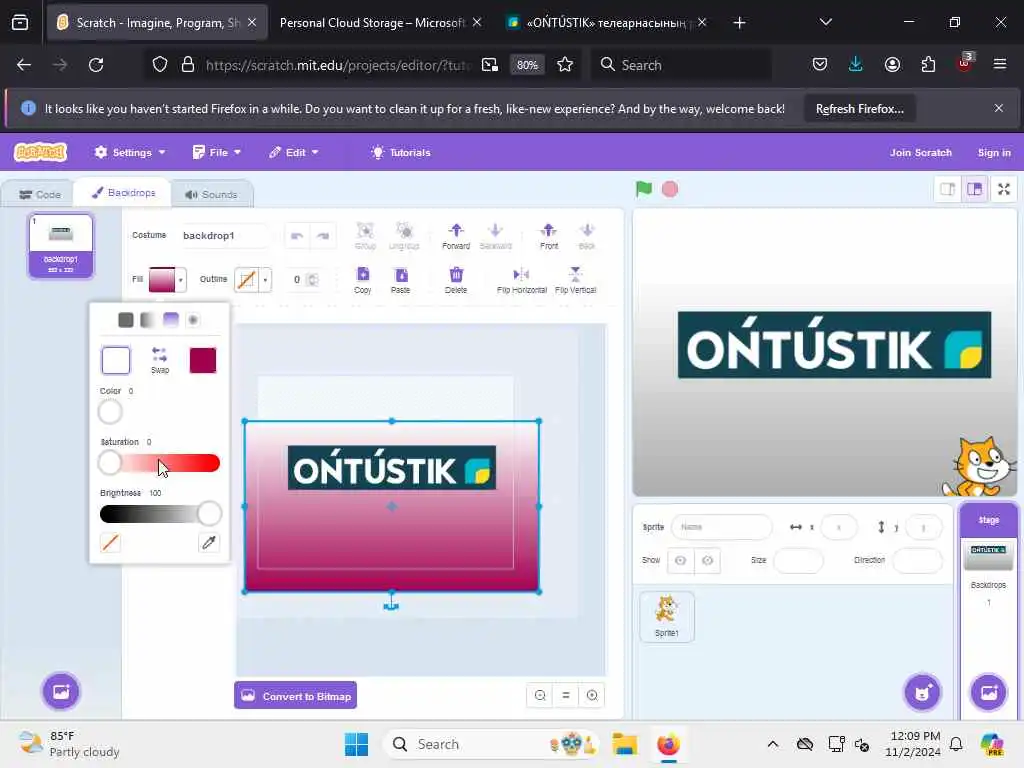Click Refresh Firefox button
The width and height of the screenshot is (1024, 768).
pos(859,109)
